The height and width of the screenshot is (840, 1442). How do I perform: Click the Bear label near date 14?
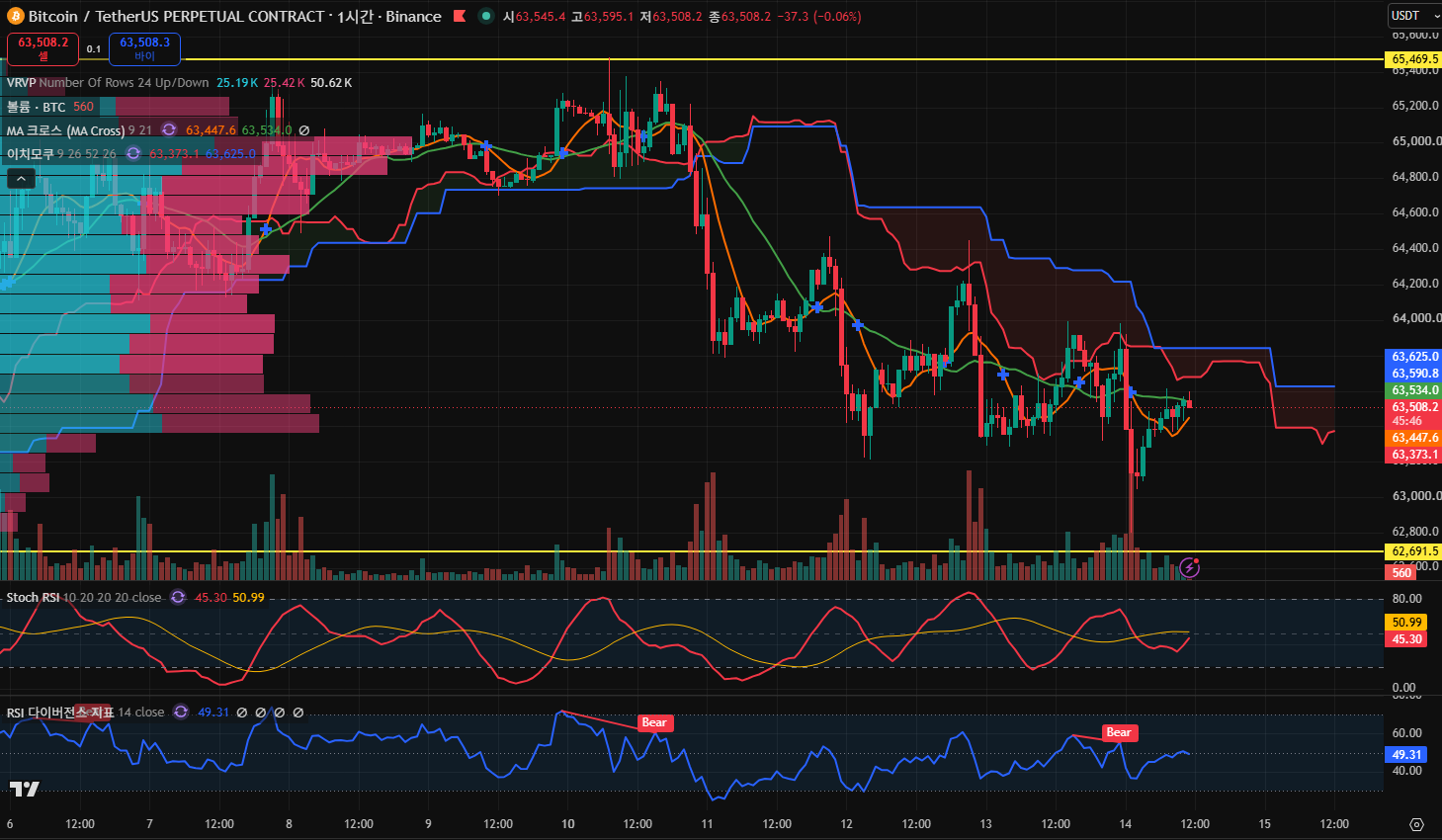click(1119, 733)
